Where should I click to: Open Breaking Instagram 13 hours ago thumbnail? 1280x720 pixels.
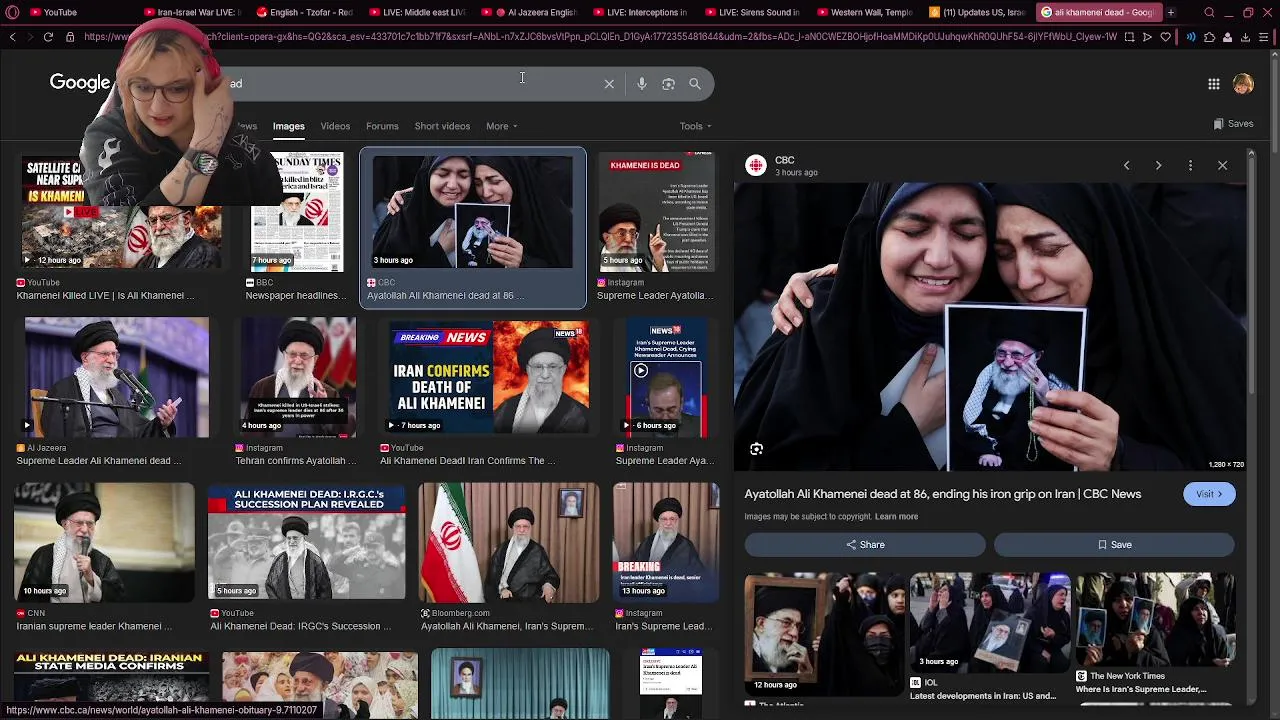[665, 543]
